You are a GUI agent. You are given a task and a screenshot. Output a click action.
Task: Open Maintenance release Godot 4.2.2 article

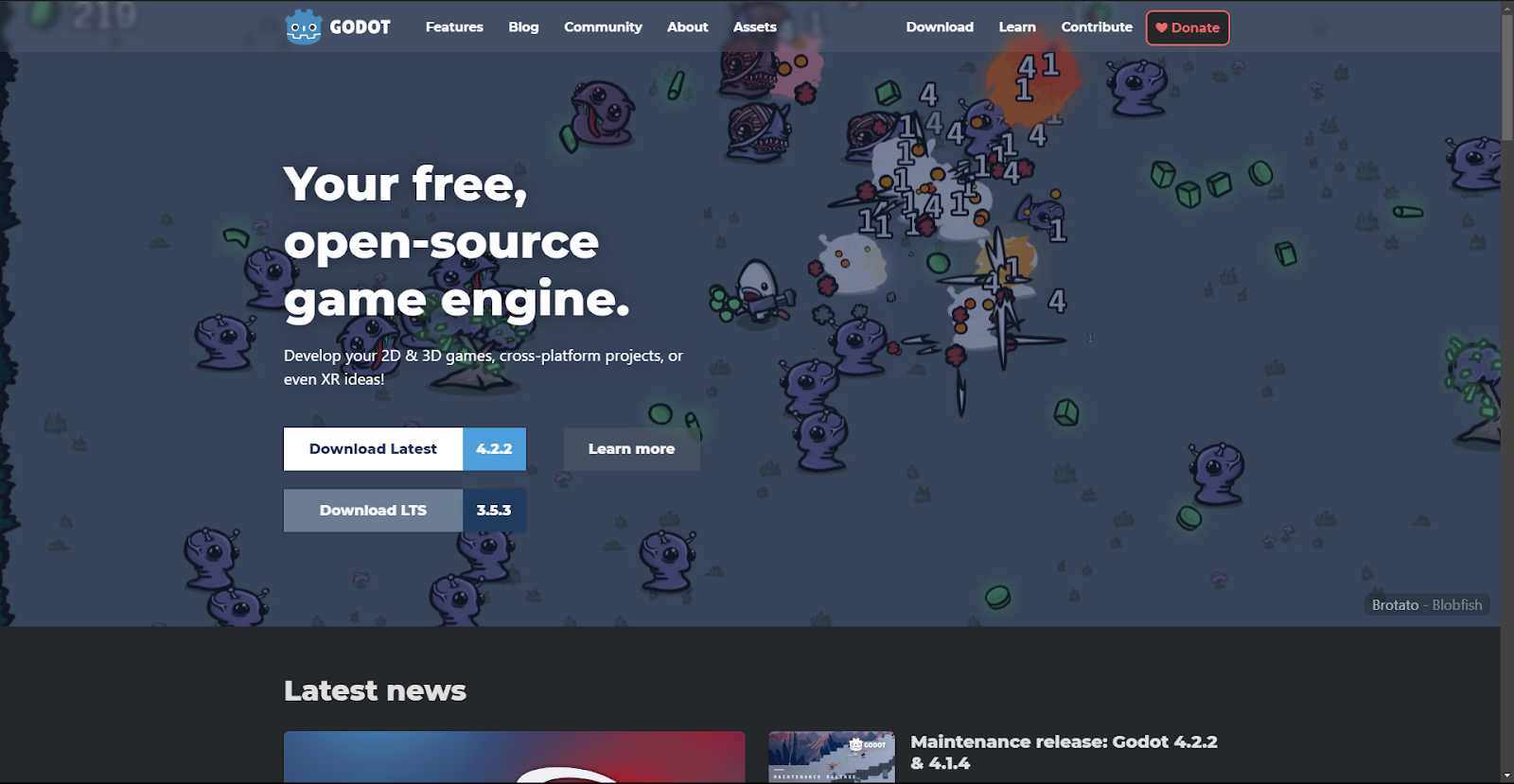1064,753
